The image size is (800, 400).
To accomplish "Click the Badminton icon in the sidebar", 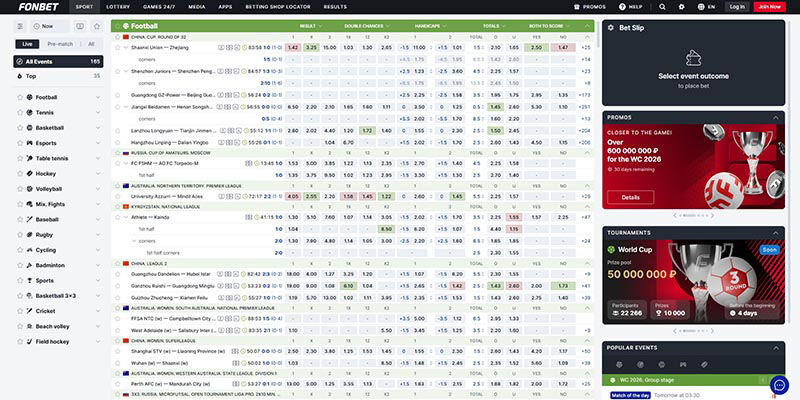I will pos(30,265).
